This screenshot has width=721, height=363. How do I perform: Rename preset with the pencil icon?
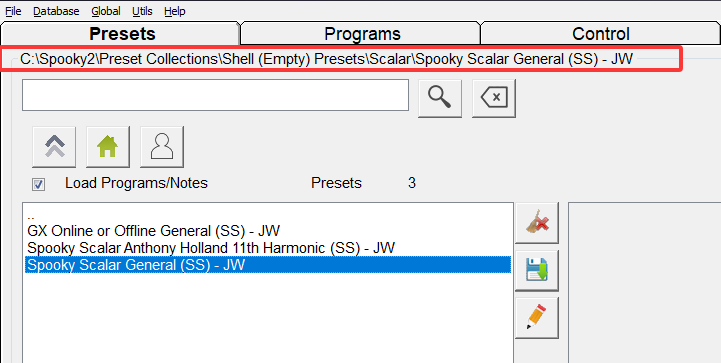[x=537, y=318]
